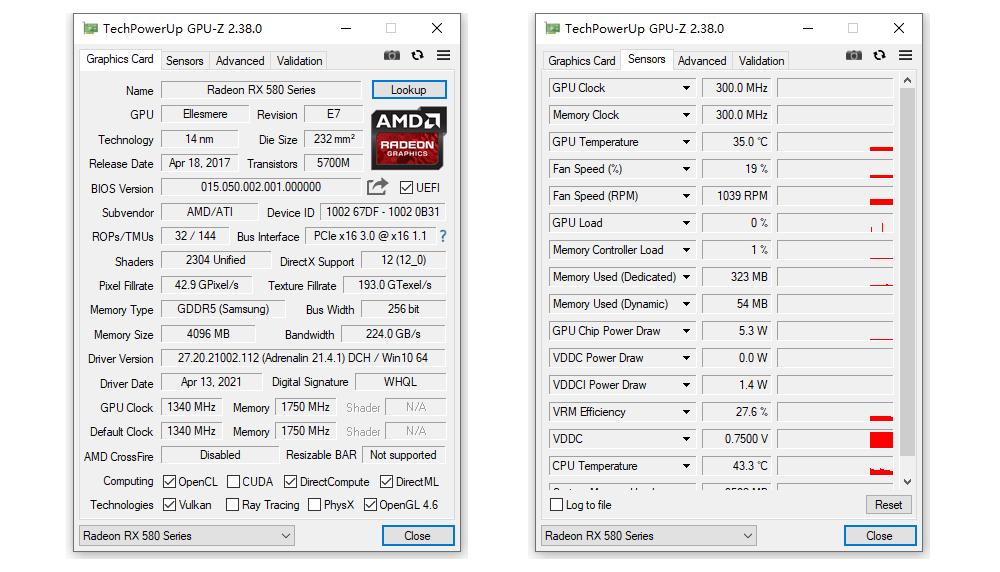
Task: Toggle the DirectCompute checkbox
Action: click(x=291, y=481)
